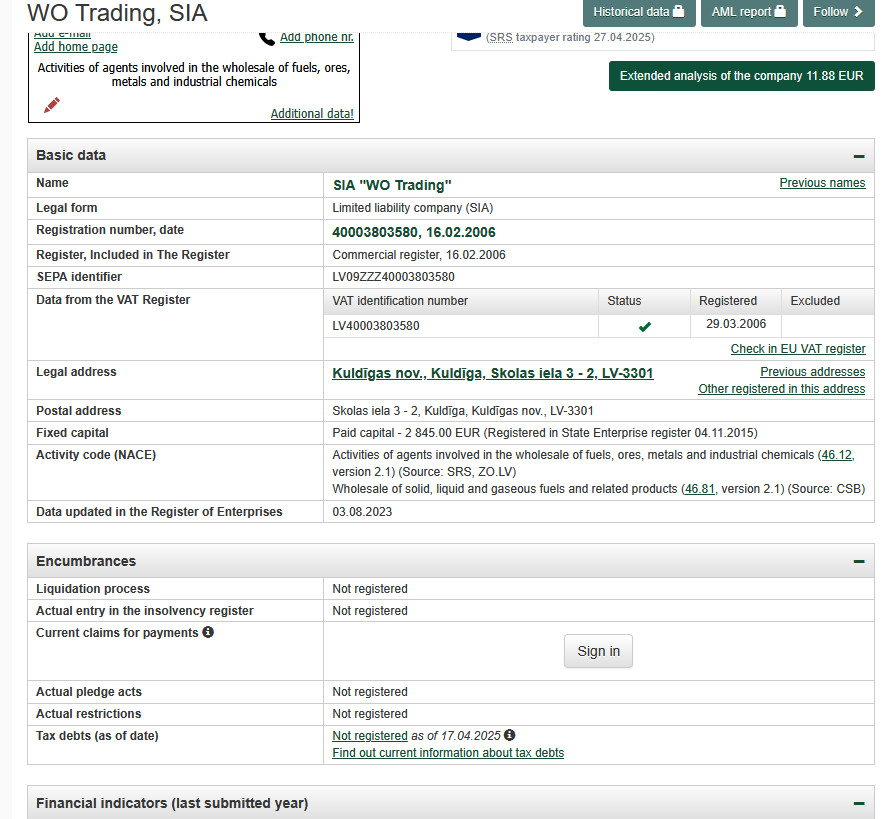Open Historical data
Image resolution: width=882 pixels, height=819 pixels.
pyautogui.click(x=639, y=12)
